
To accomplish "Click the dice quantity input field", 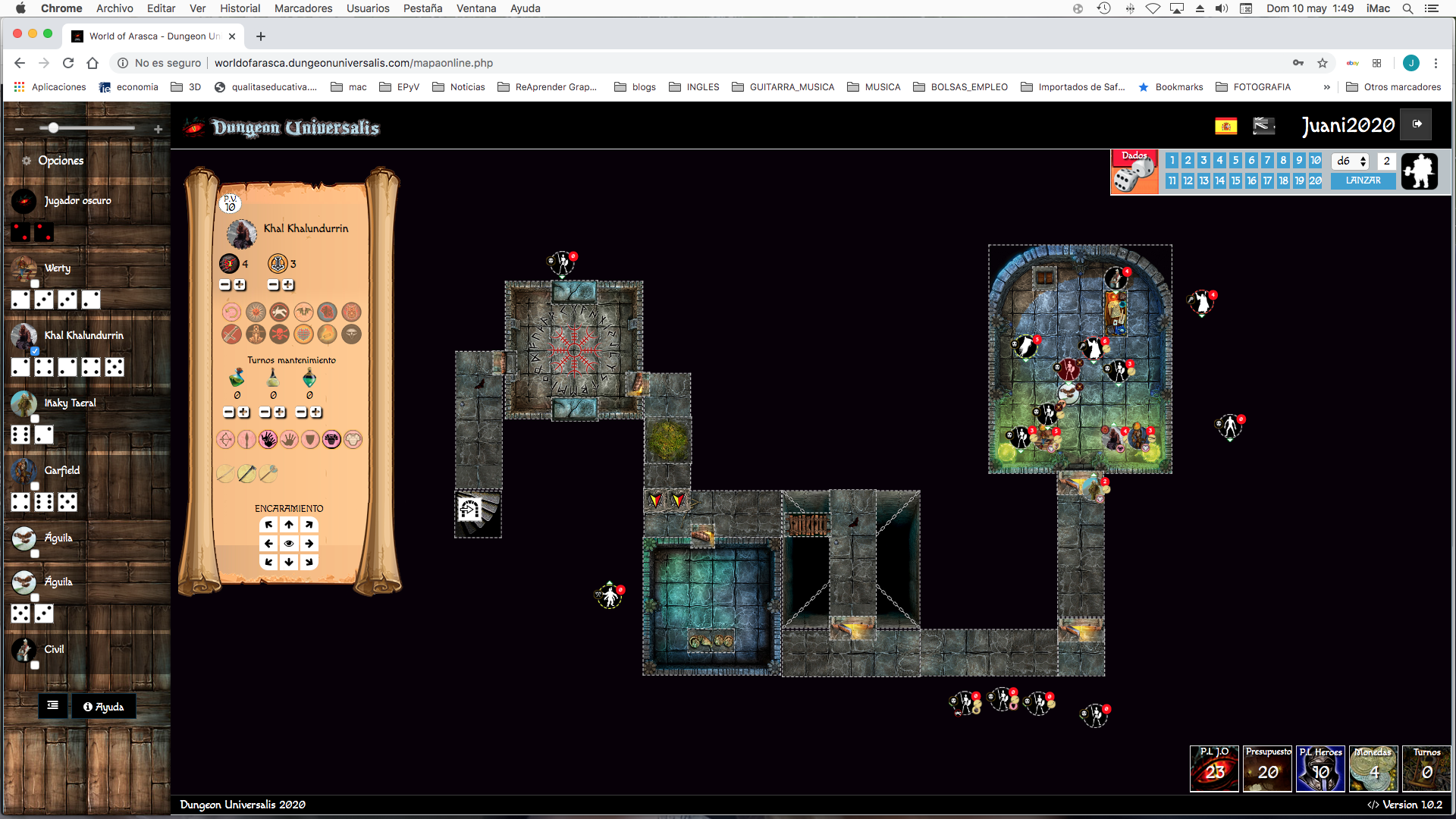I will coord(1386,161).
